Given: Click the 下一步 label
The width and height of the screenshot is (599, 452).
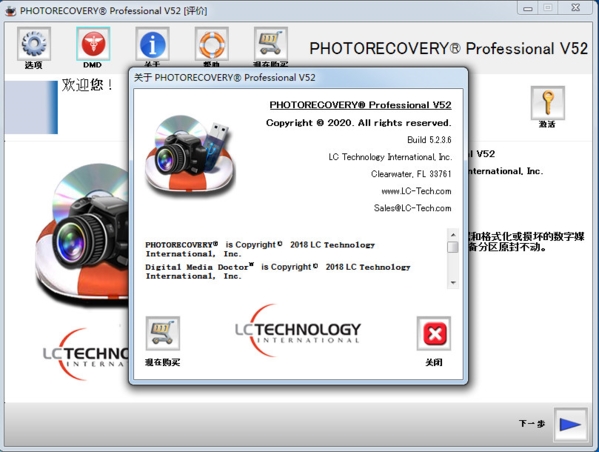Looking at the screenshot, I should (532, 424).
